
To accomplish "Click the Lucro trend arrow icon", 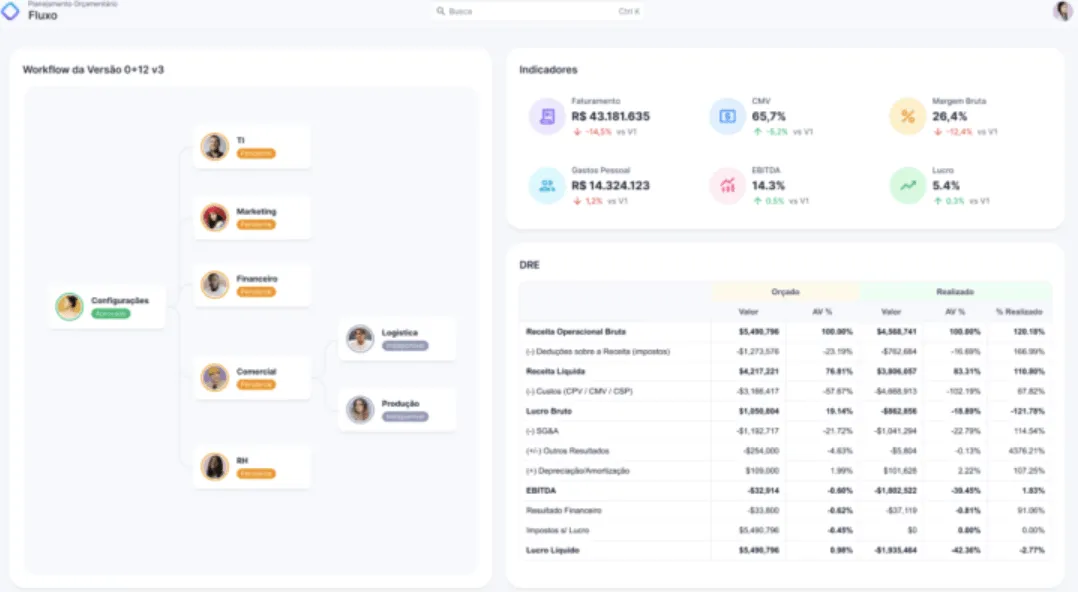I will pos(908,186).
